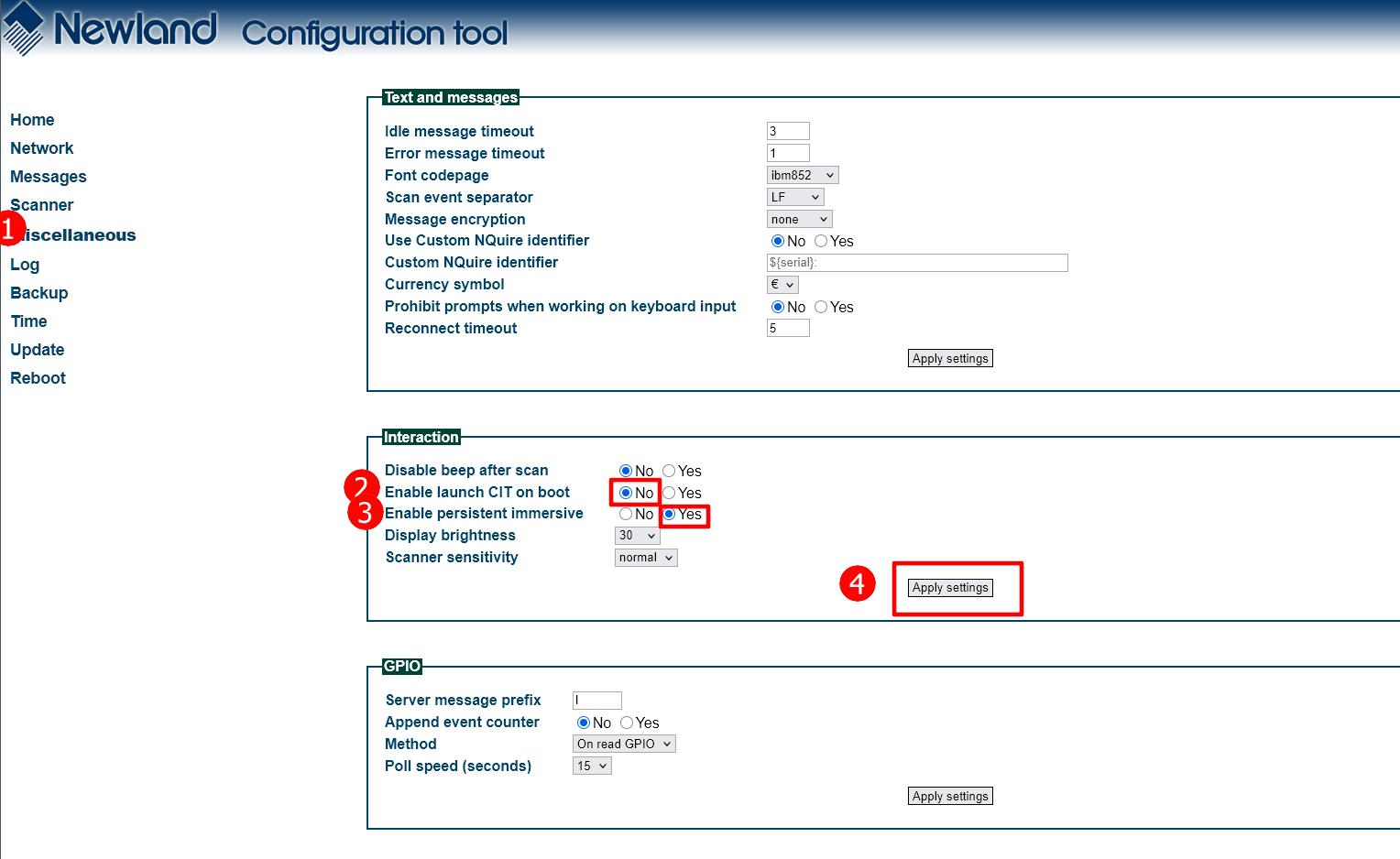This screenshot has height=859, width=1400.
Task: Set Enable persistent immersive to No
Action: pyautogui.click(x=626, y=515)
